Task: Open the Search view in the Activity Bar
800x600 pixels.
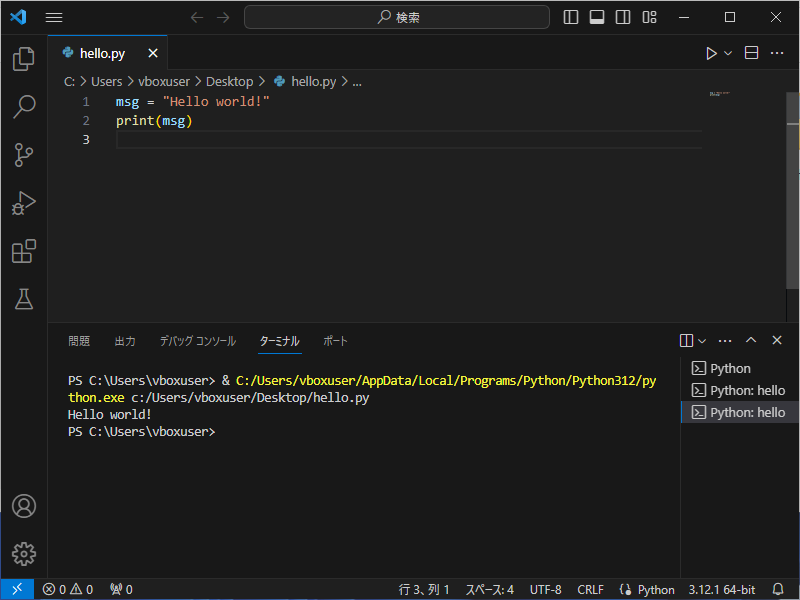Action: pyautogui.click(x=24, y=107)
